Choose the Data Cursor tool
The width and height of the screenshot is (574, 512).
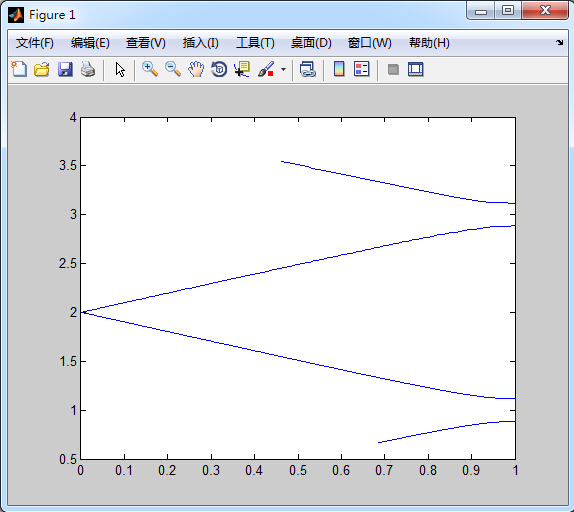point(242,69)
